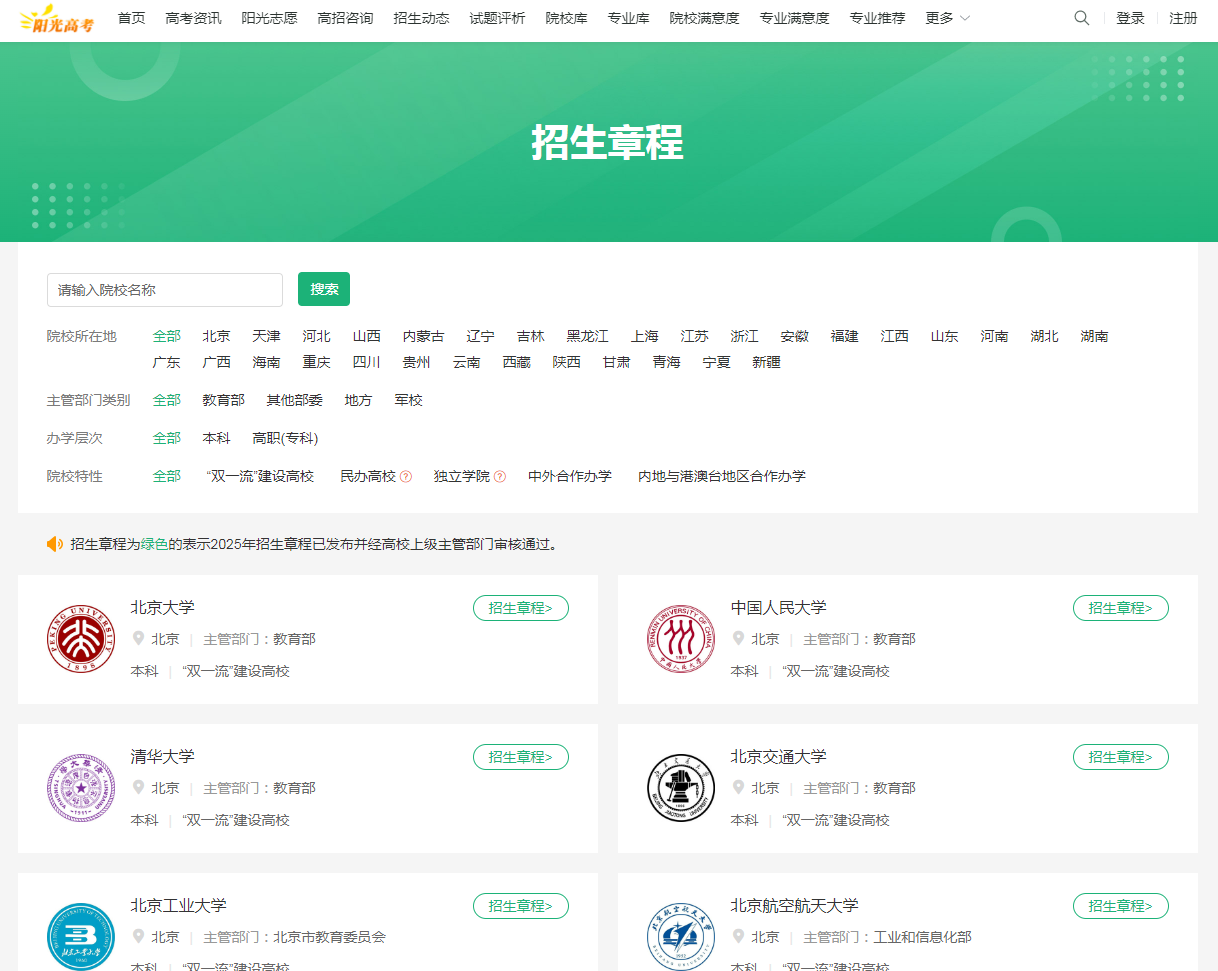Viewport: 1218px width, 971px height.
Task: Focus the 请输入院校名称 search field
Action: [165, 290]
